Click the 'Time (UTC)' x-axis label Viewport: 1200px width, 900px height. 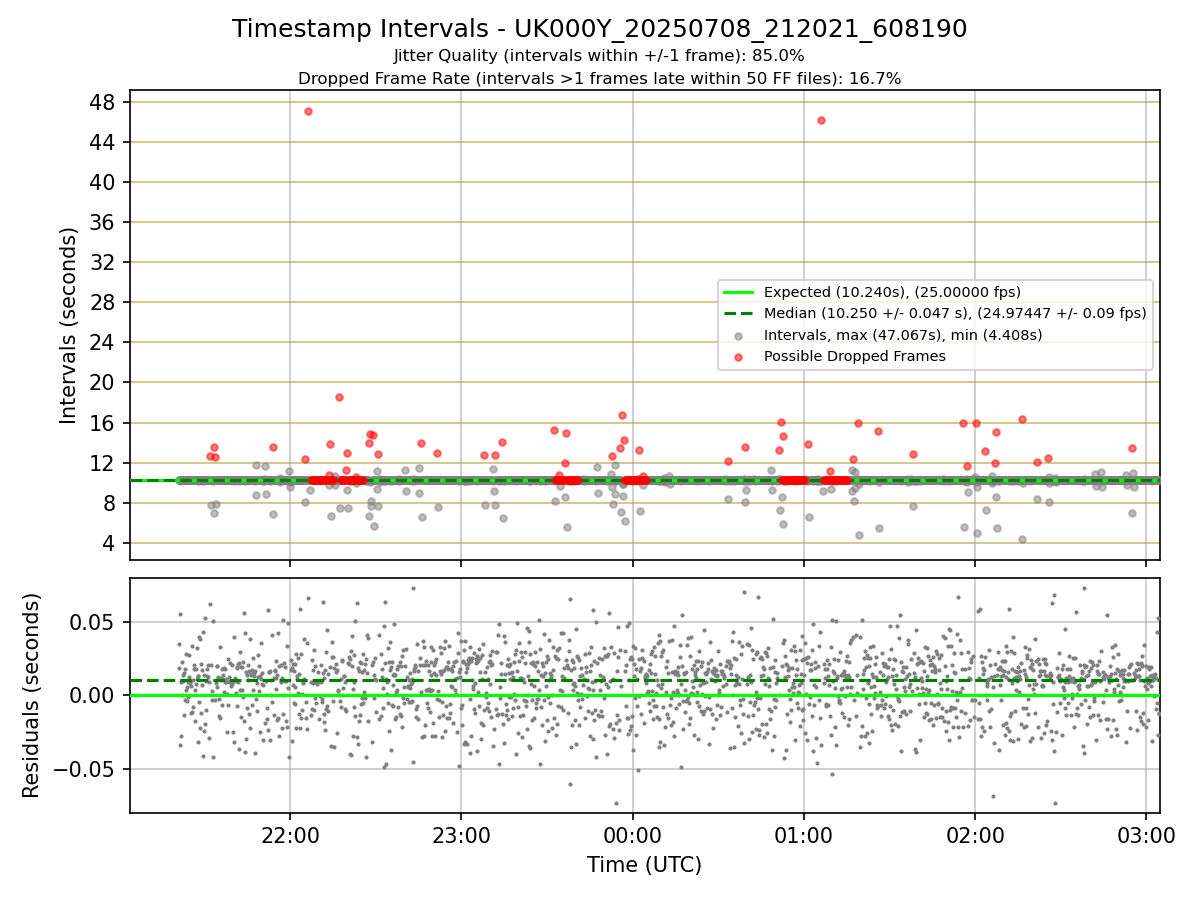[644, 864]
